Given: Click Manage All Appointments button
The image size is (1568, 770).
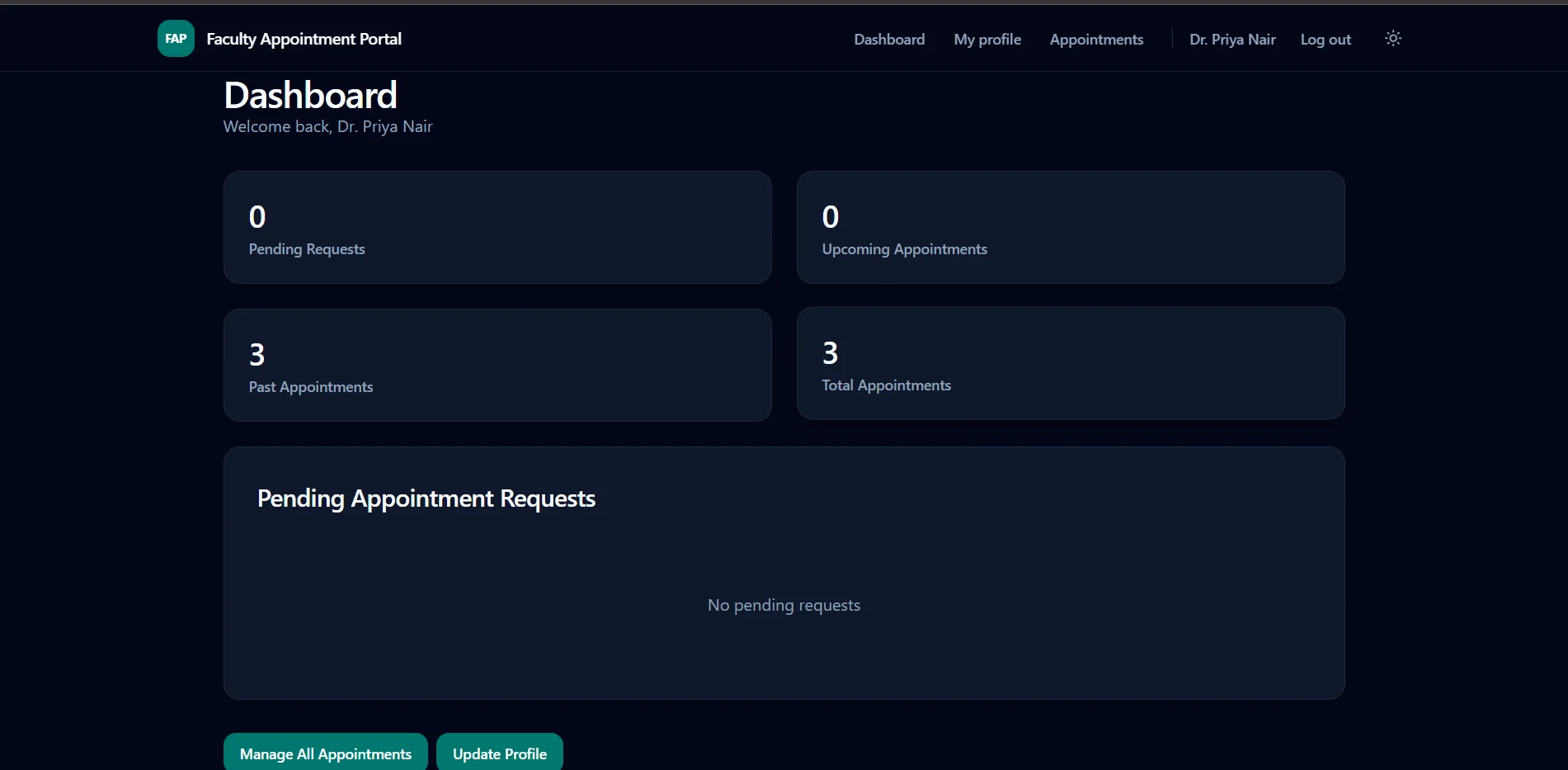Looking at the screenshot, I should (326, 753).
